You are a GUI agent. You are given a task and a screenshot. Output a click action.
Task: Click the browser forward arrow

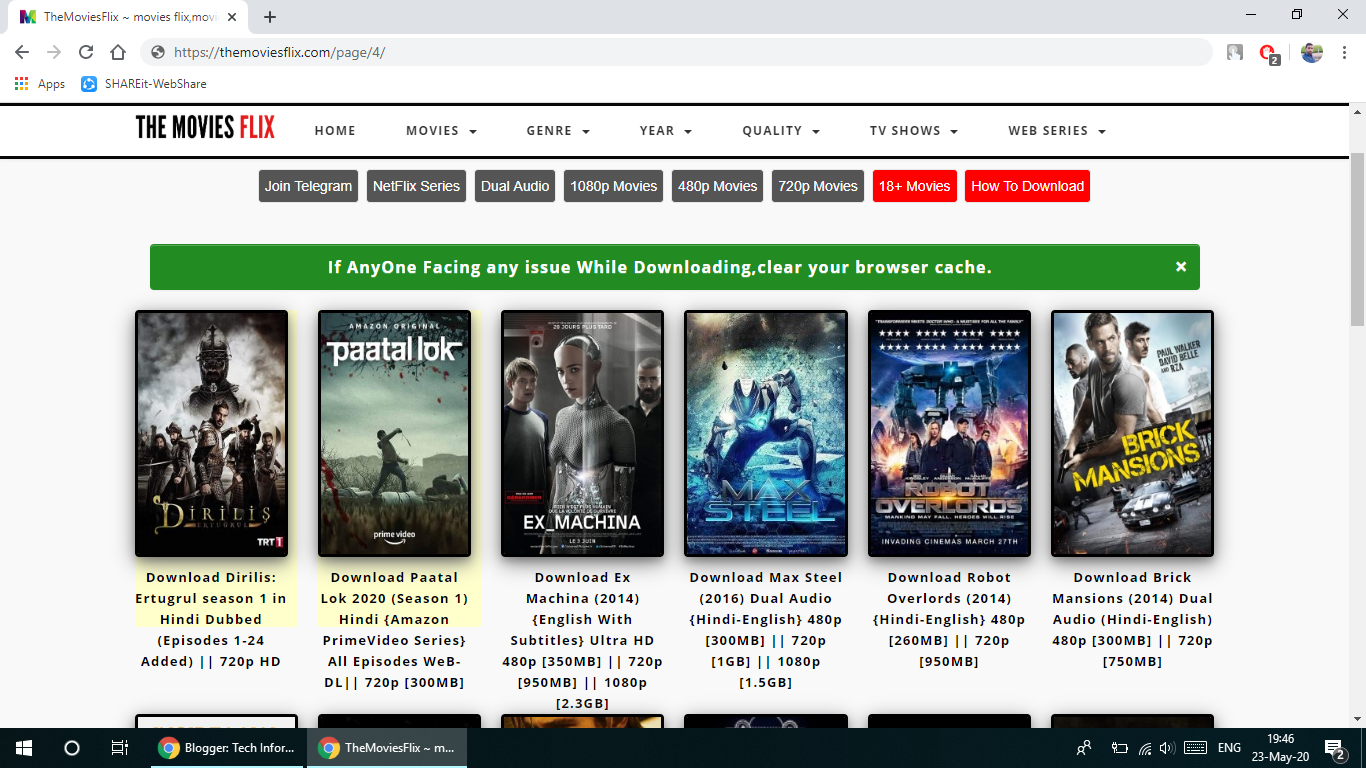pos(54,52)
